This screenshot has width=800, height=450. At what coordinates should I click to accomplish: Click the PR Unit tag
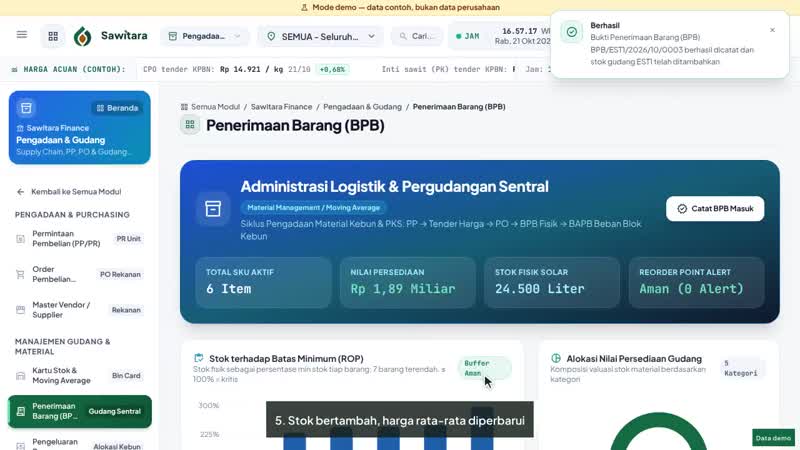click(x=129, y=239)
